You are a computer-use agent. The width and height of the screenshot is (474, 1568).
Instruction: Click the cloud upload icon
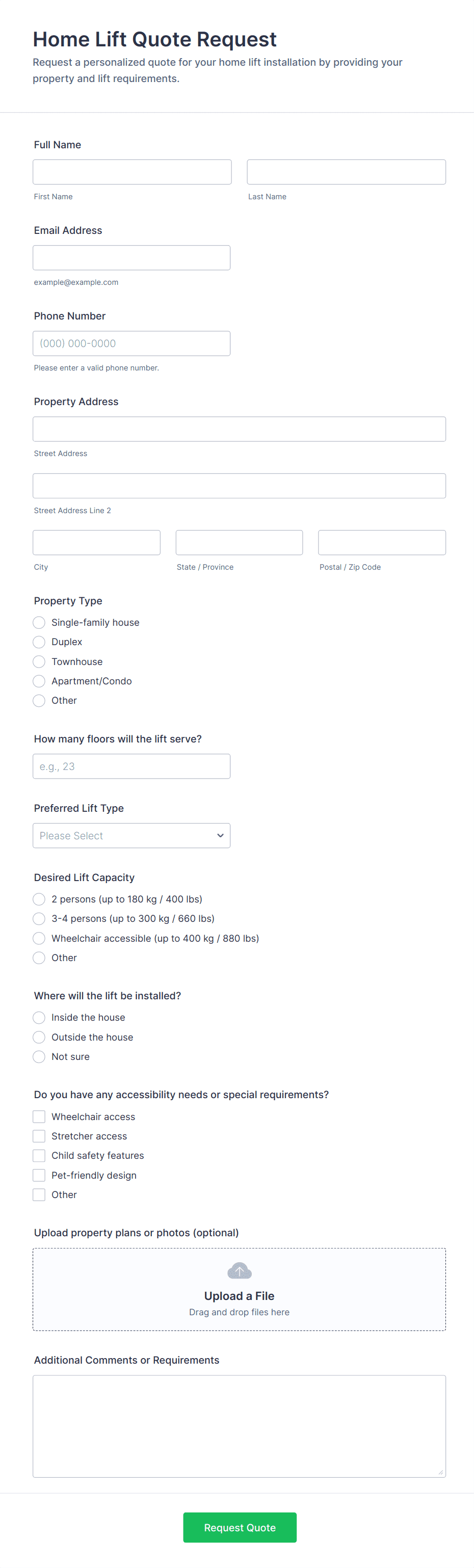(239, 1271)
